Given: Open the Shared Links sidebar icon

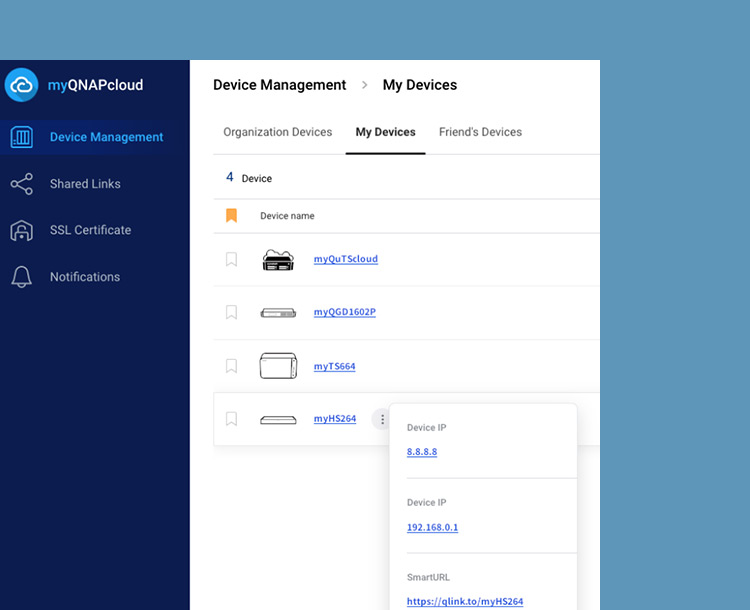Looking at the screenshot, I should coord(21,184).
